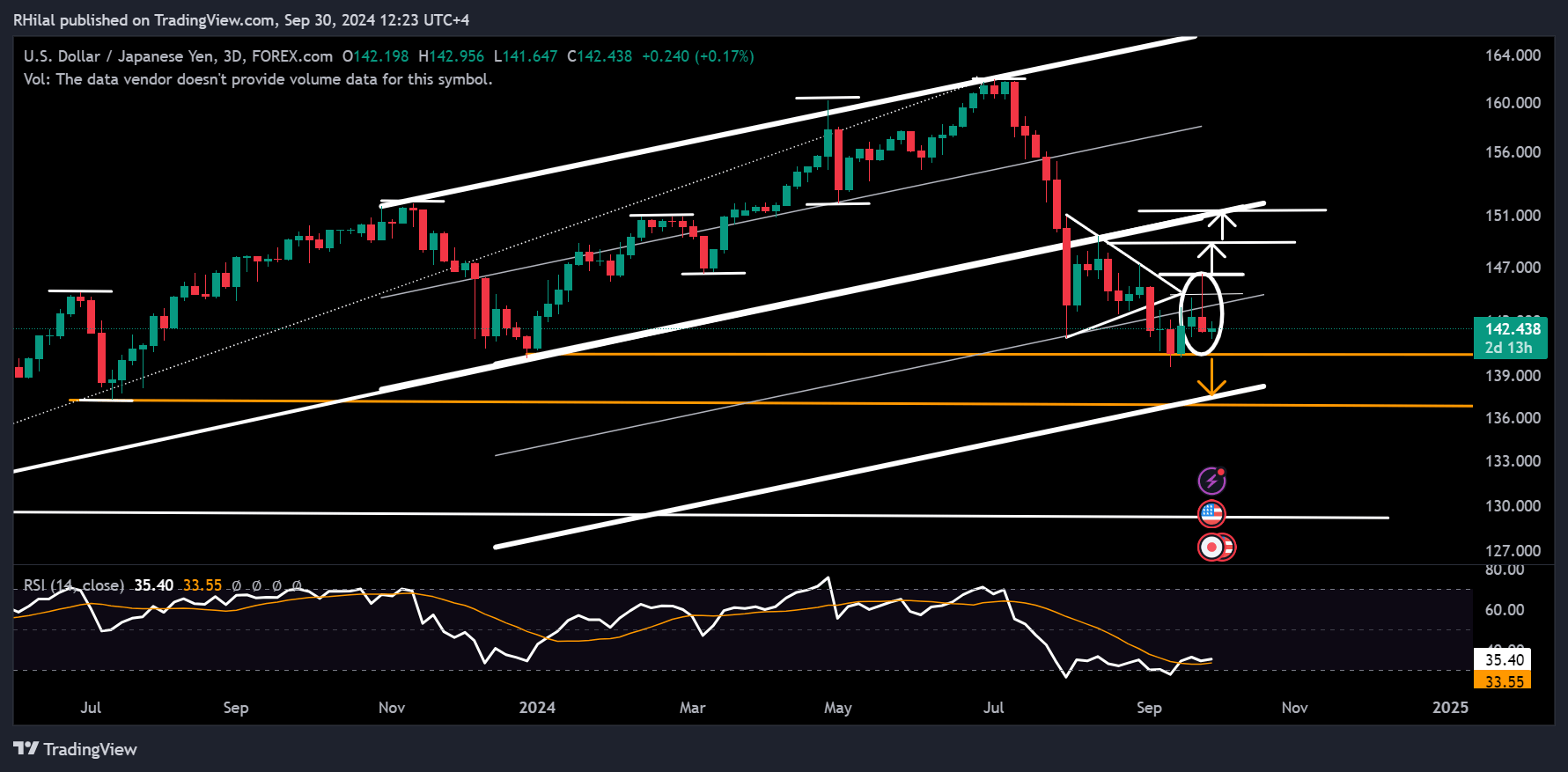Click the 164.000 price axis label
The height and width of the screenshot is (772, 1568).
click(x=1513, y=55)
